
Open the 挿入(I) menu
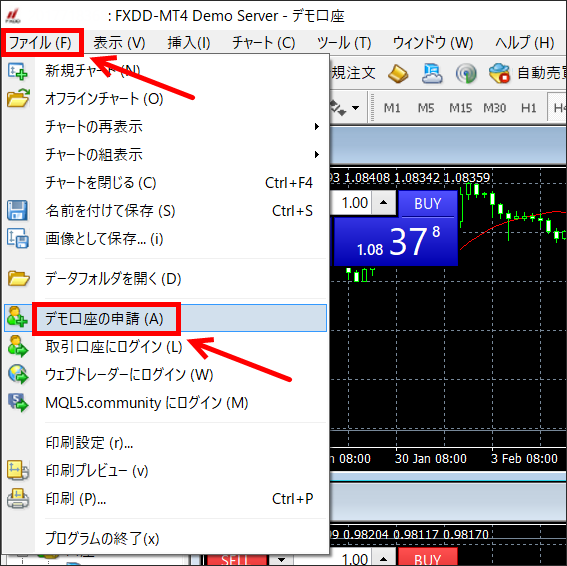click(189, 43)
